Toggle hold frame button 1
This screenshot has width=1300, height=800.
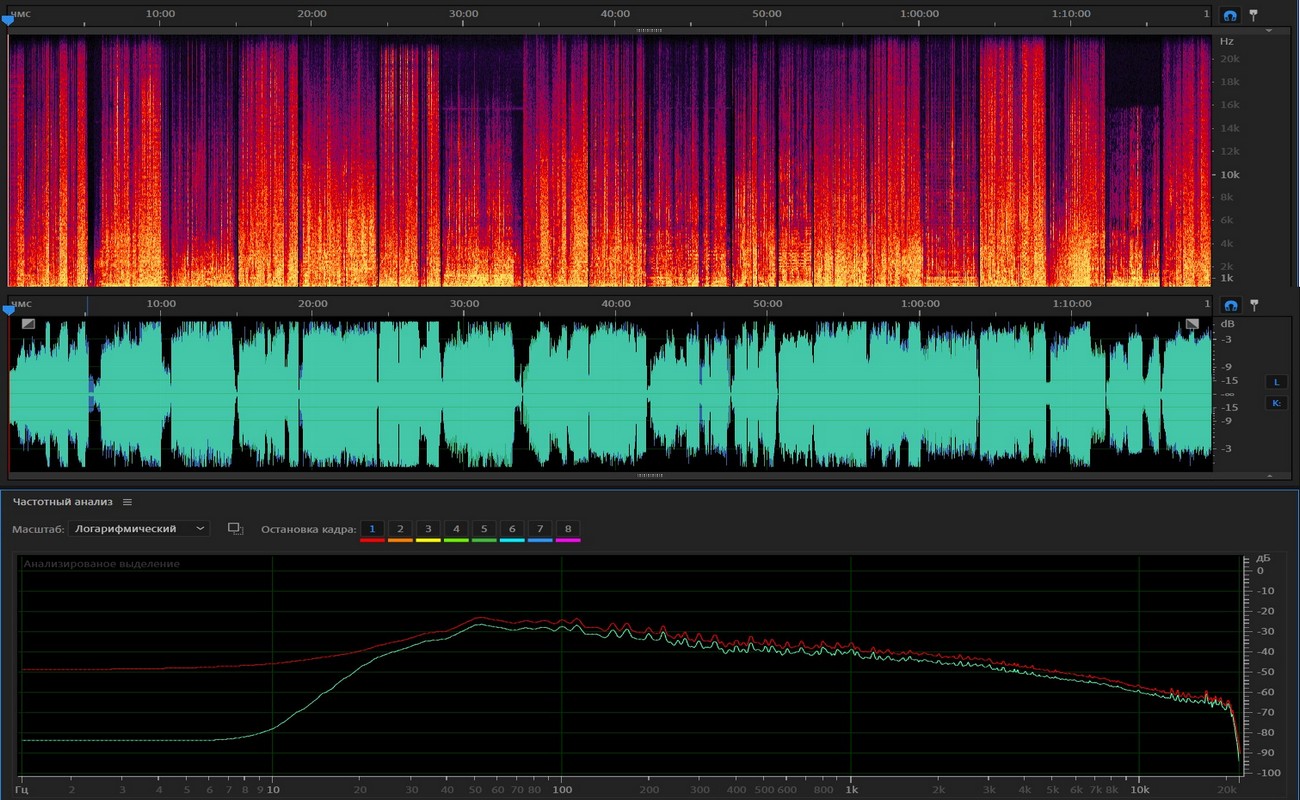pos(372,529)
